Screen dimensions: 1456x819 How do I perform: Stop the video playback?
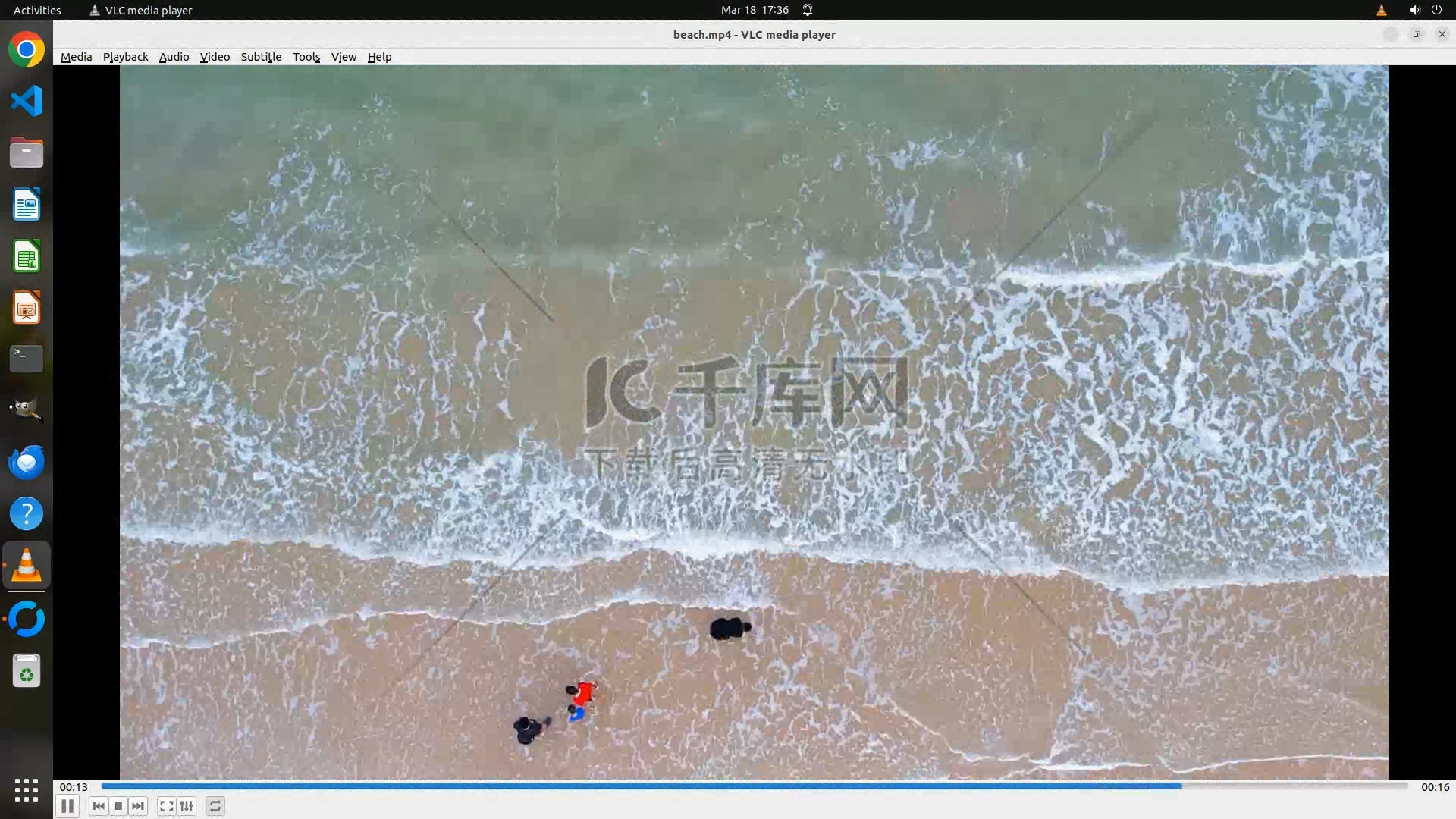tap(118, 806)
